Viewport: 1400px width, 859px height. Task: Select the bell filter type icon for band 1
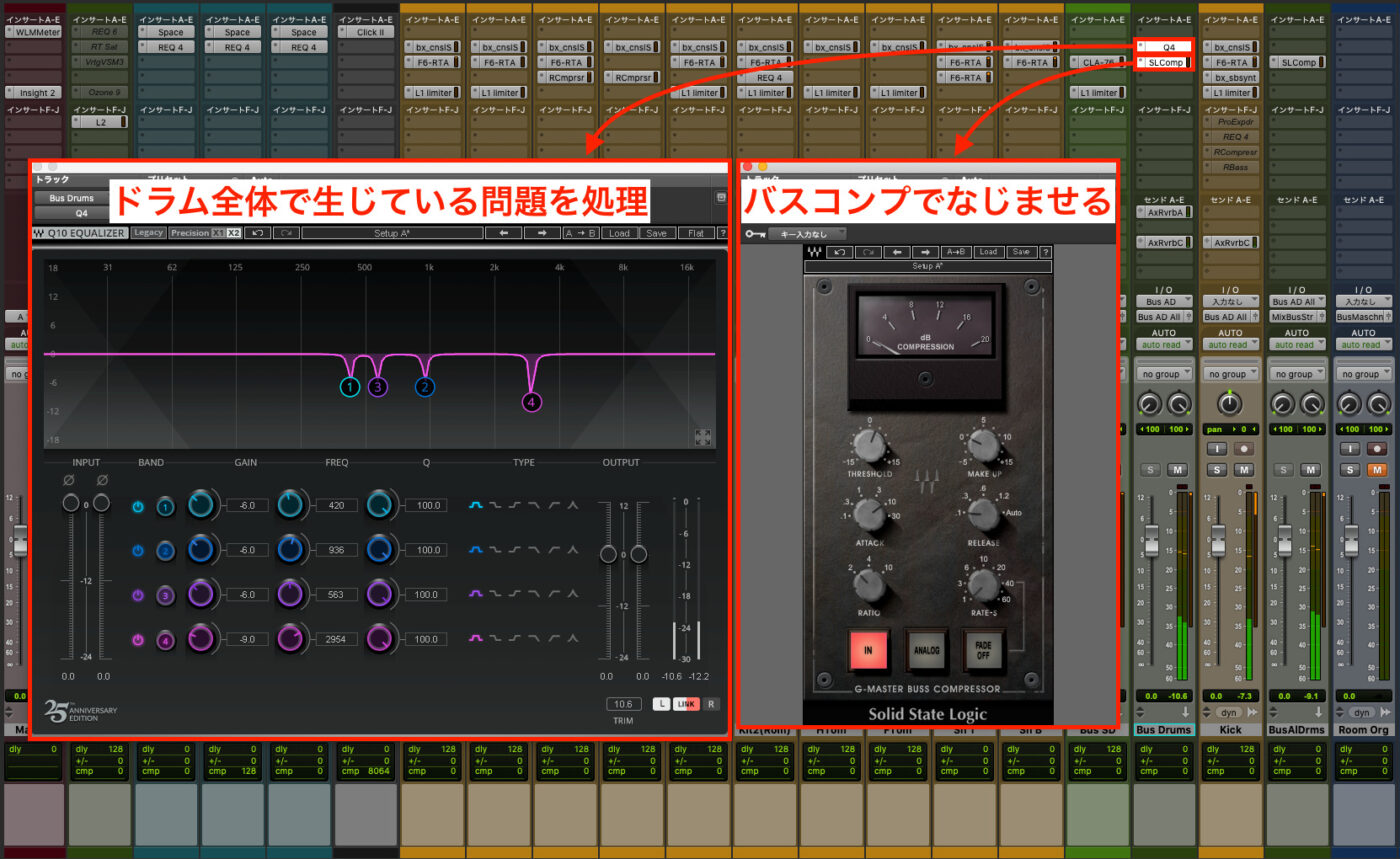pos(474,505)
